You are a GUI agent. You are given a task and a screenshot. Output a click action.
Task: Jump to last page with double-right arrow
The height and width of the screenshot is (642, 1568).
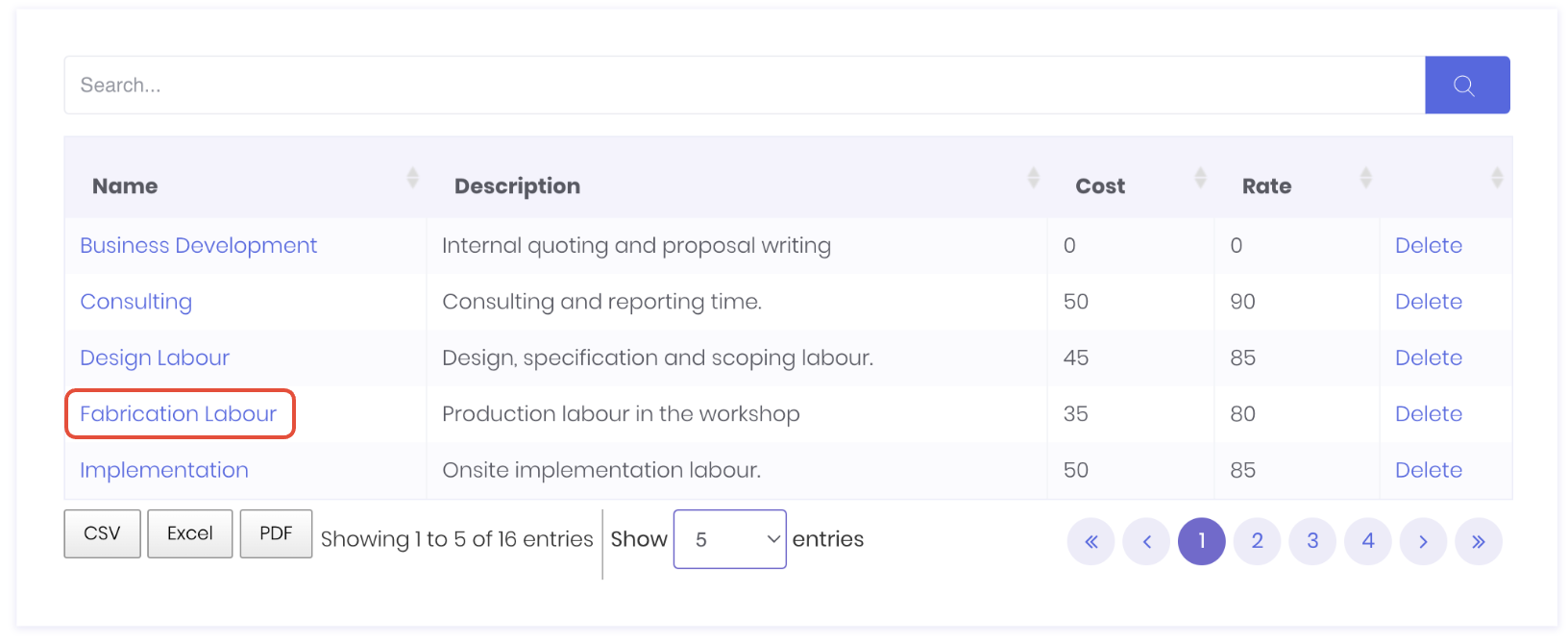1479,541
